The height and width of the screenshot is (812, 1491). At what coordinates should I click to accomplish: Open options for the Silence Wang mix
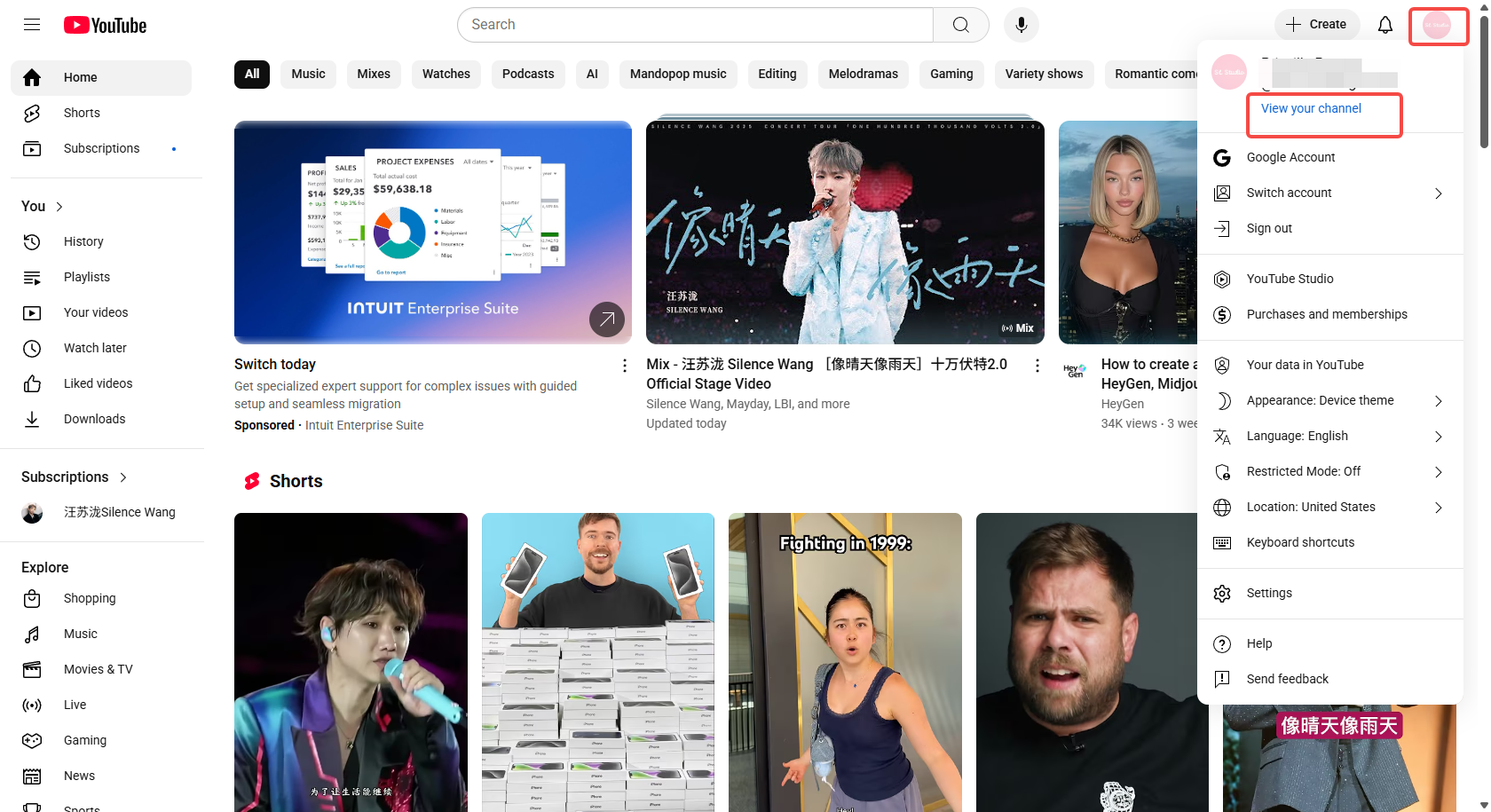pyautogui.click(x=1037, y=366)
